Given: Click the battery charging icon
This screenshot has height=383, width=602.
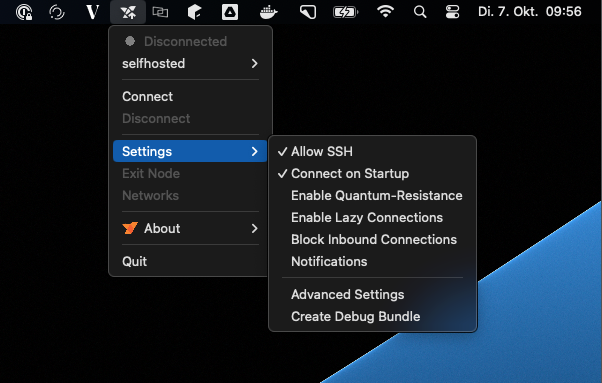Looking at the screenshot, I should click(345, 12).
